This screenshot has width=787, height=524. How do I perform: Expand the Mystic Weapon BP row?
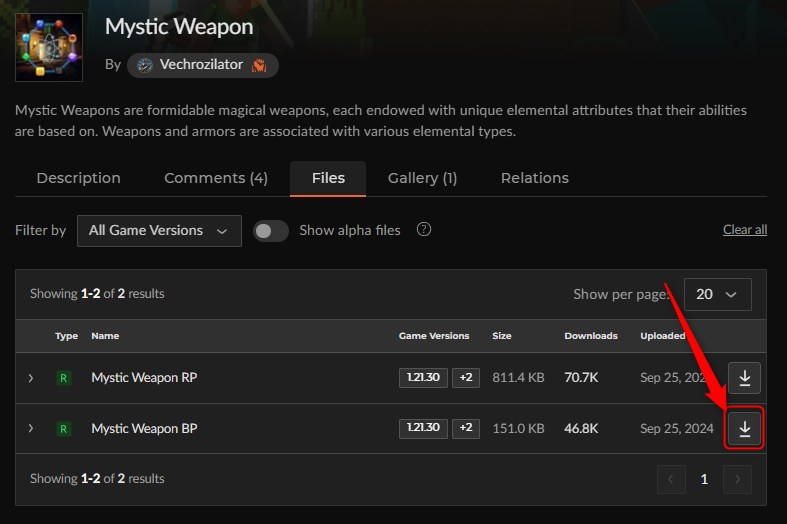[31, 428]
